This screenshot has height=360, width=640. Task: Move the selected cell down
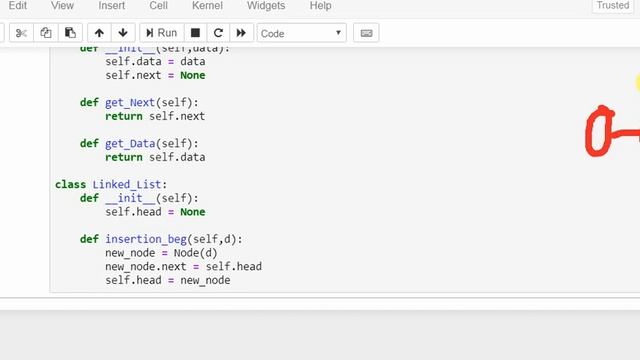[x=123, y=33]
